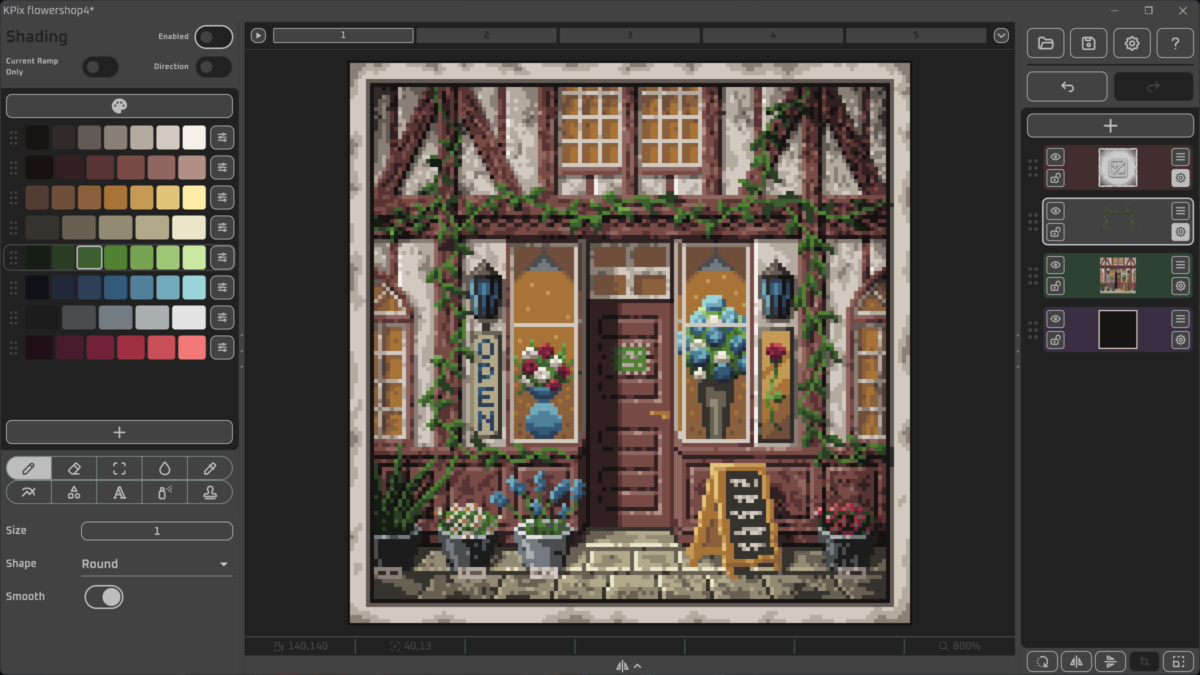
Task: Open a project file via the folder icon
Action: [x=1045, y=43]
